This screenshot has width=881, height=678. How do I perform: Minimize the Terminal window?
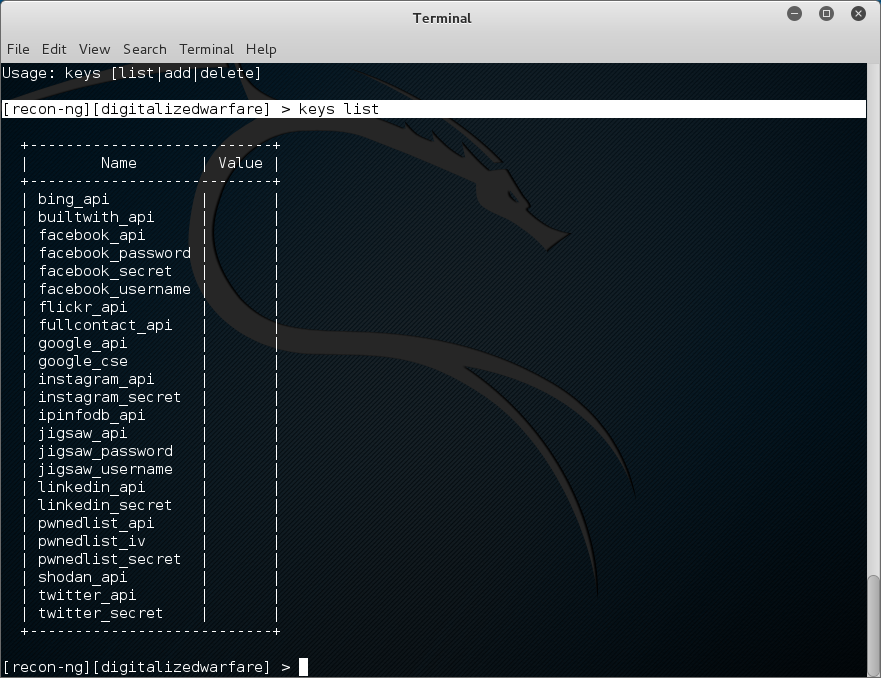click(x=794, y=13)
